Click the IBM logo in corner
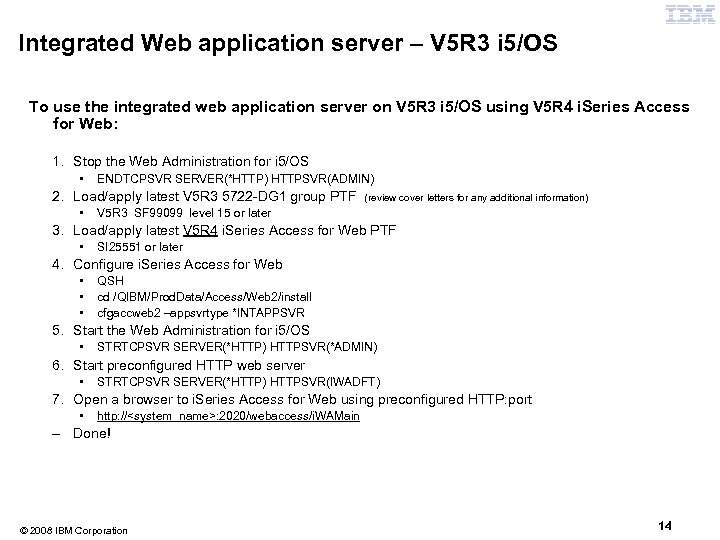Image resolution: width=720 pixels, height=540 pixels. [x=690, y=14]
